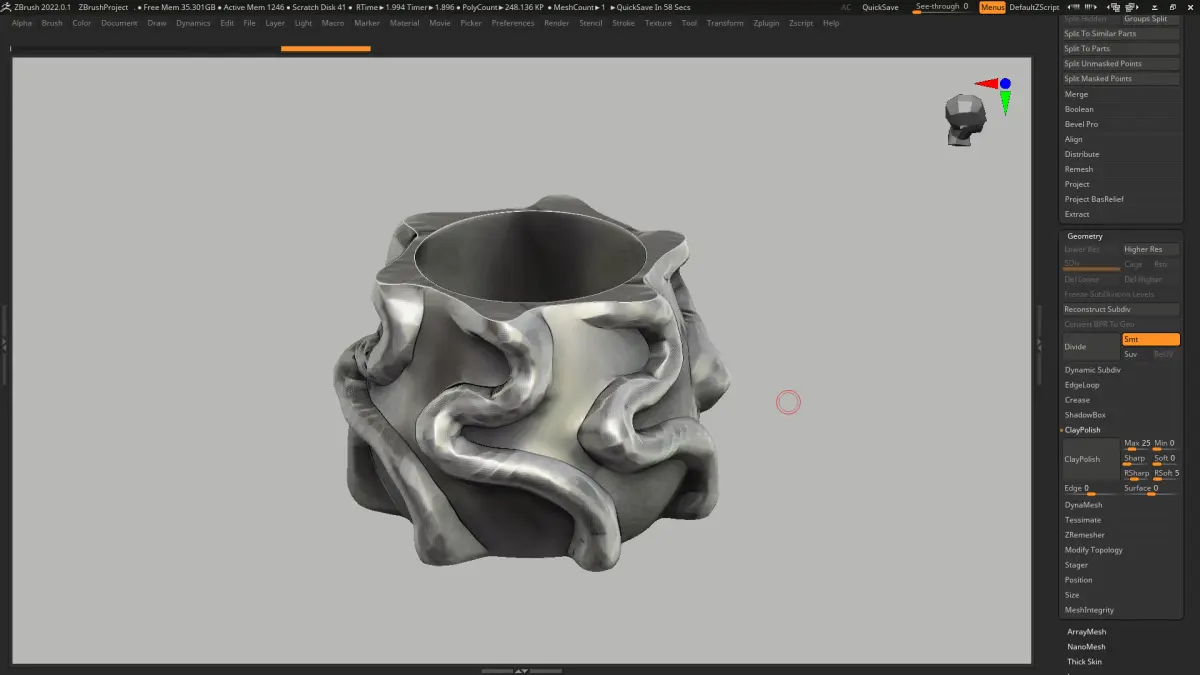Expand the MeshIntegrity section
Screen dimensions: 1200x675
(x=1089, y=610)
